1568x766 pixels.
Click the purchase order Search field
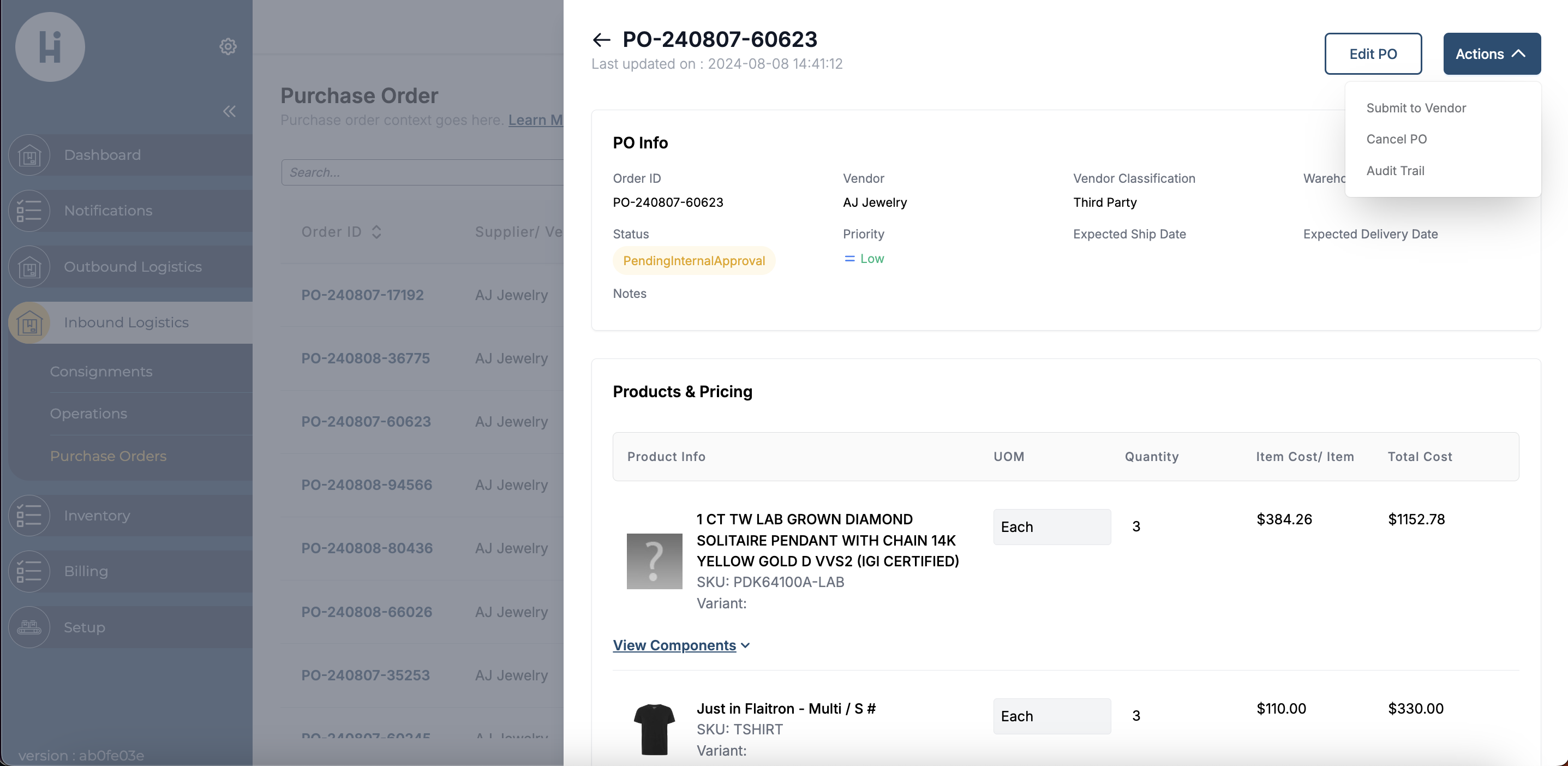pos(423,172)
